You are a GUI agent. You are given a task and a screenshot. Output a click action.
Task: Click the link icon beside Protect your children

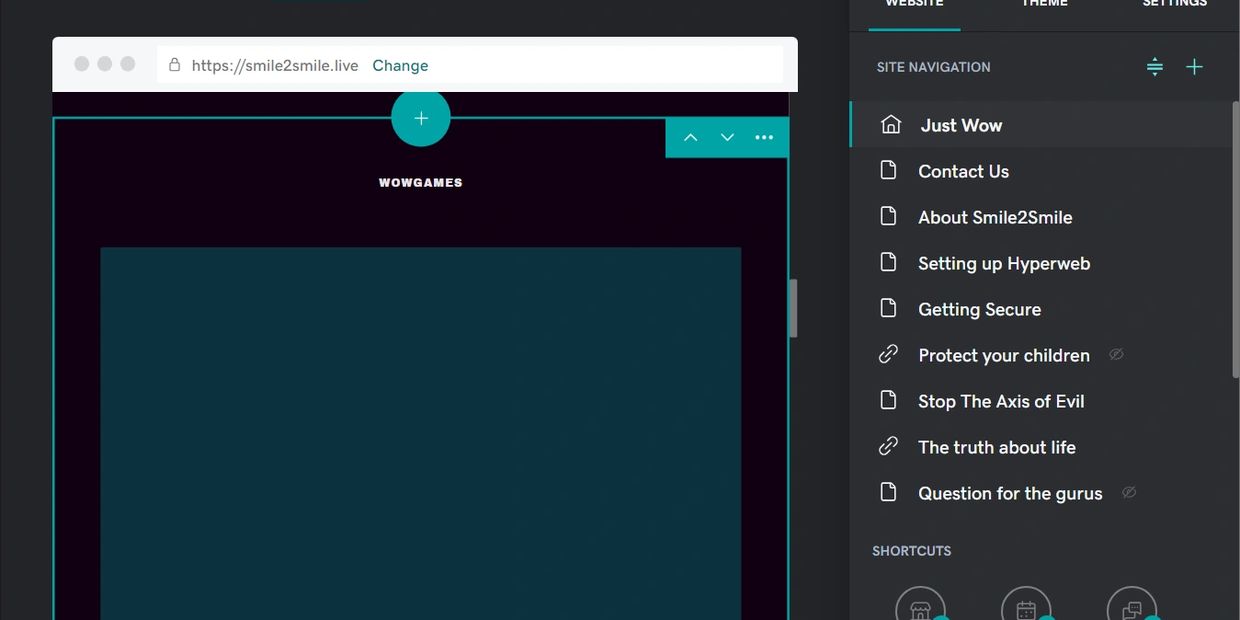pyautogui.click(x=888, y=355)
